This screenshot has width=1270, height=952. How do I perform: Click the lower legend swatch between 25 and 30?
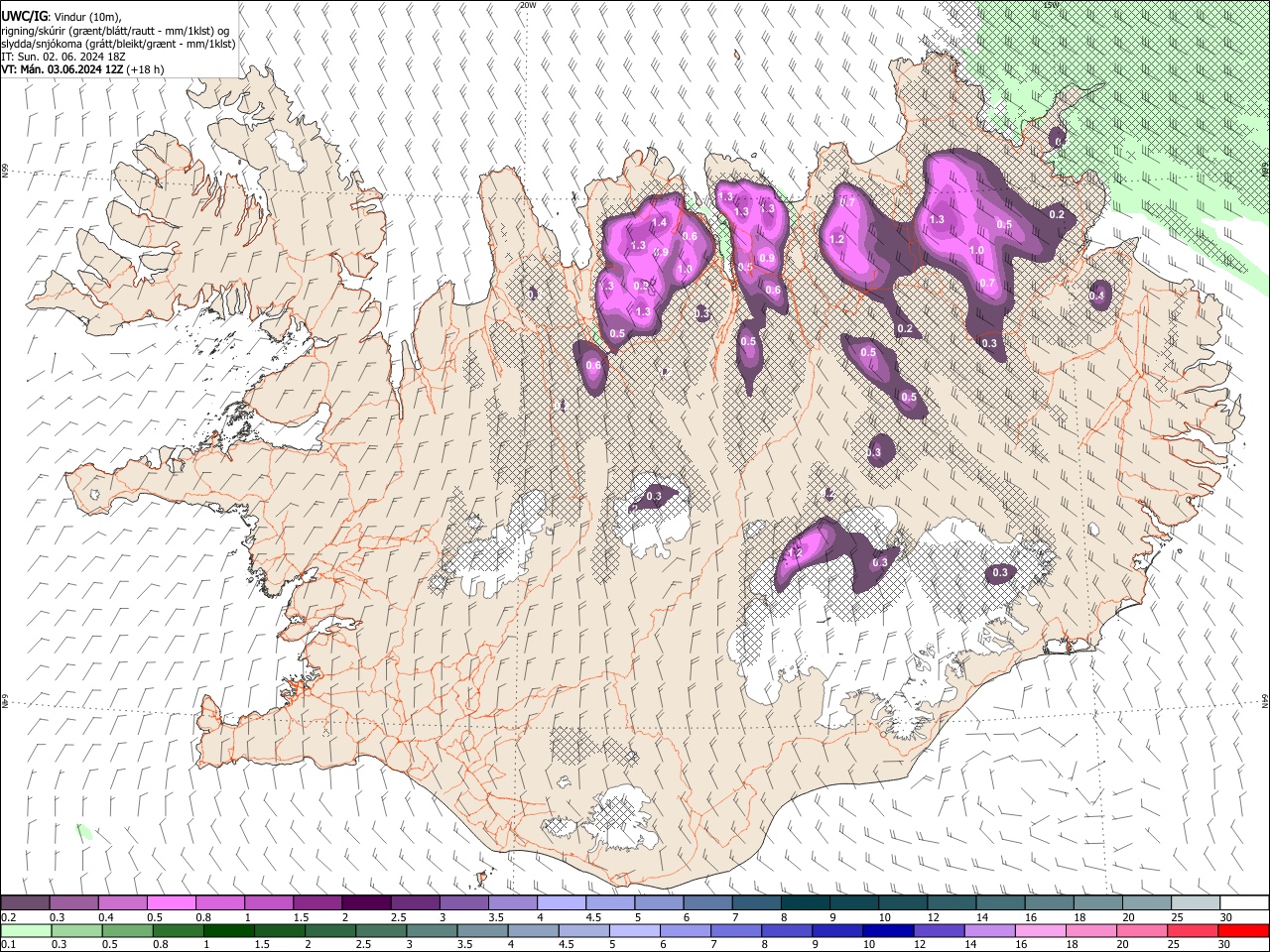pyautogui.click(x=1192, y=931)
